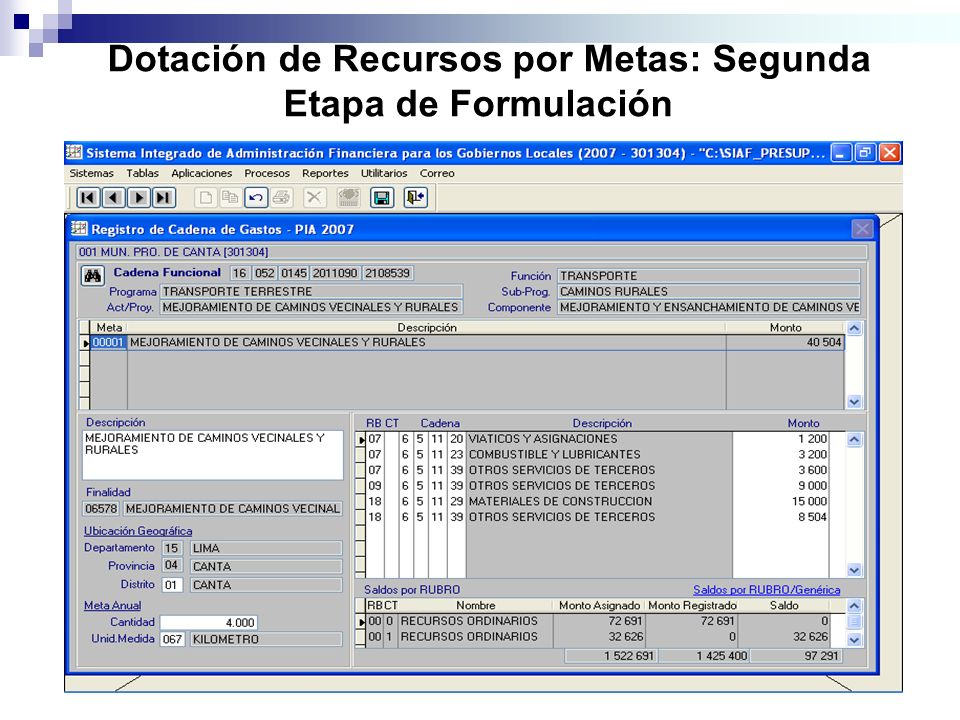Click the Finalidad code field 06578
The width and height of the screenshot is (960, 720).
(102, 509)
